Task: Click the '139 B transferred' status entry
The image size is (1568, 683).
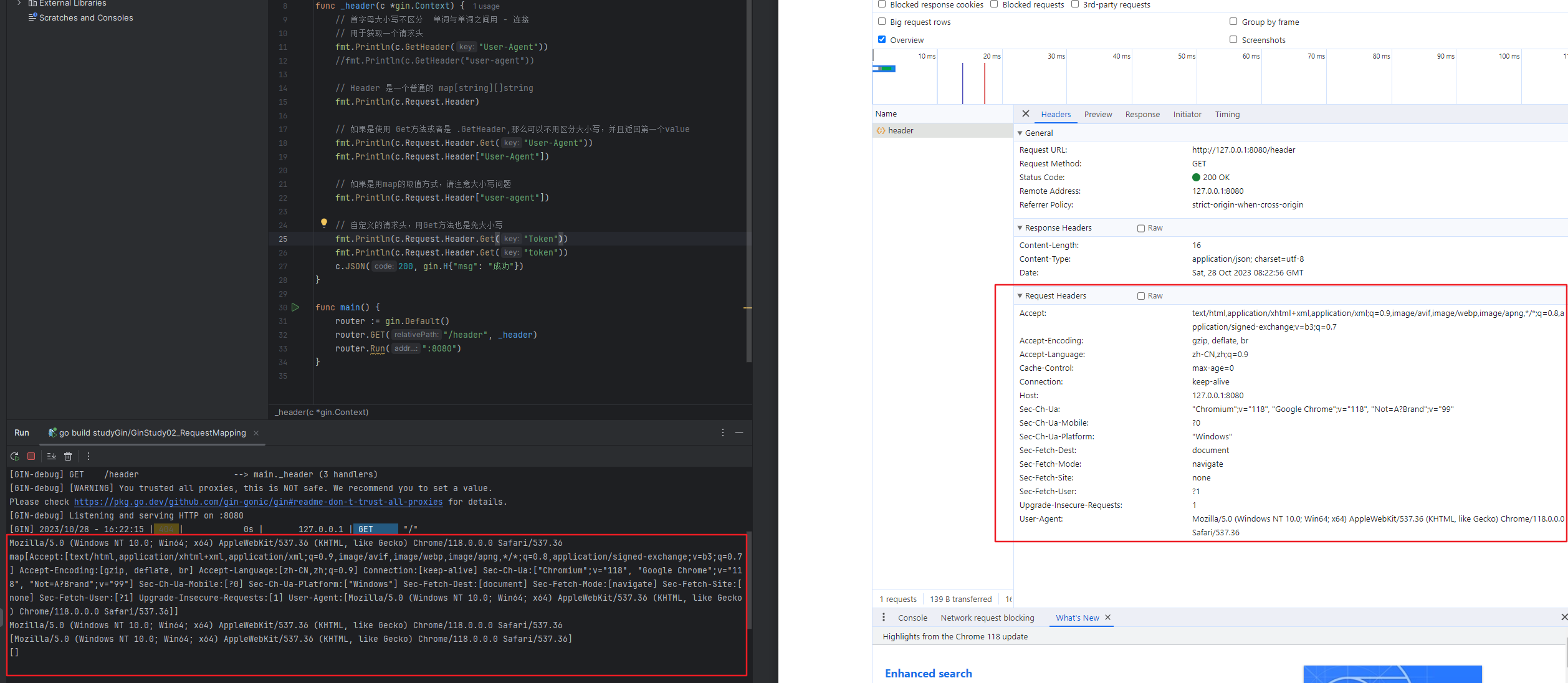Action: [960, 599]
